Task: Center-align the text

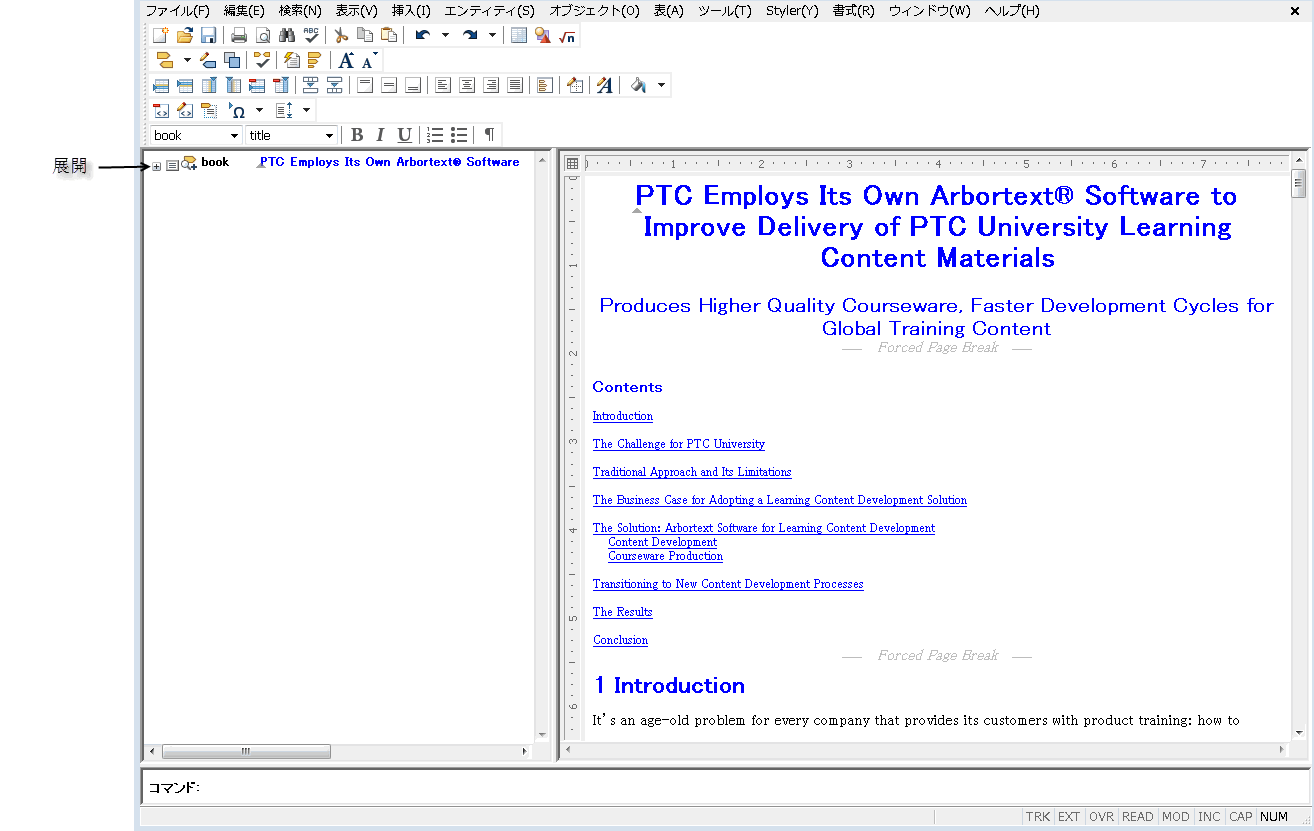Action: point(467,85)
